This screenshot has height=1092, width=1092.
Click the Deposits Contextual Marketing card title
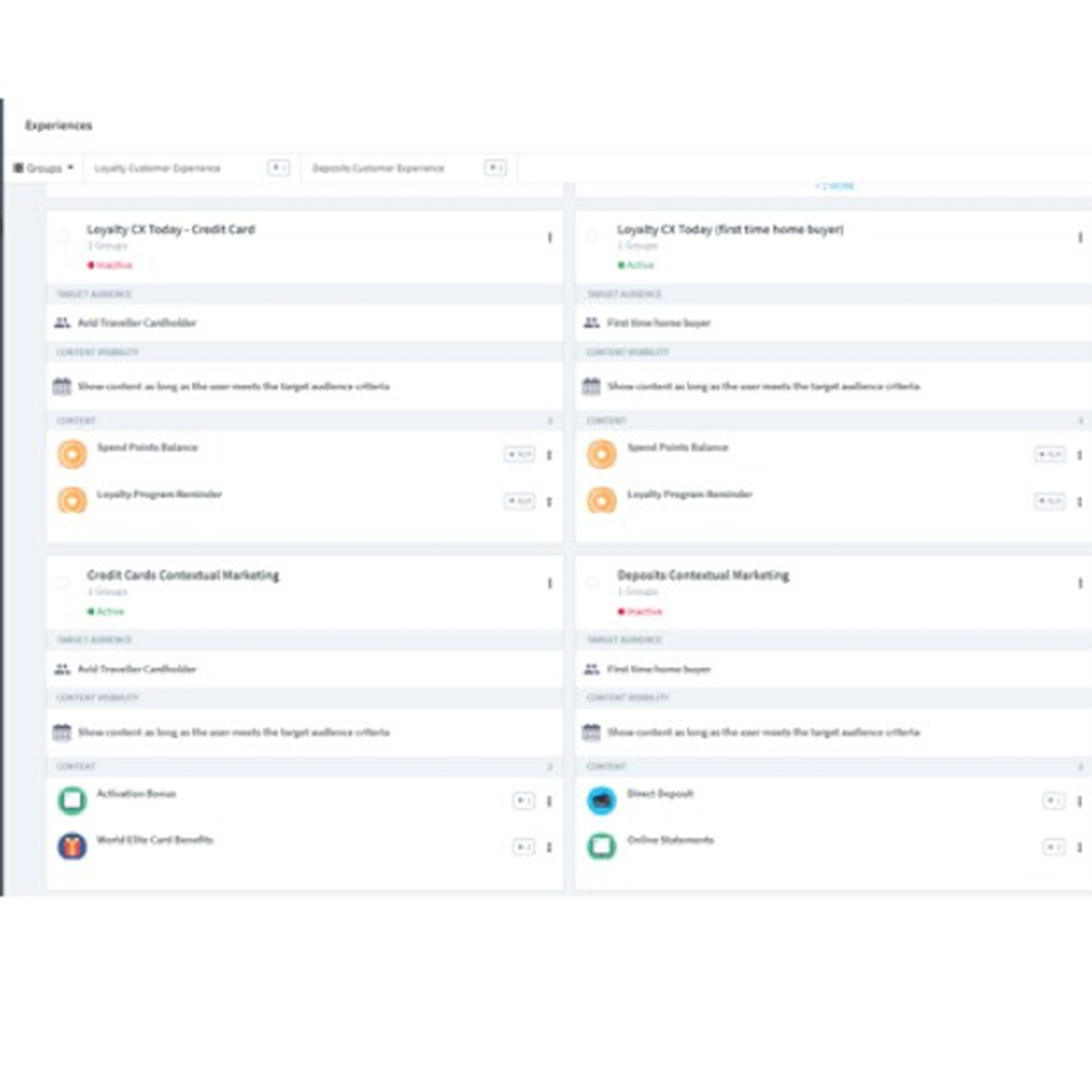point(704,575)
